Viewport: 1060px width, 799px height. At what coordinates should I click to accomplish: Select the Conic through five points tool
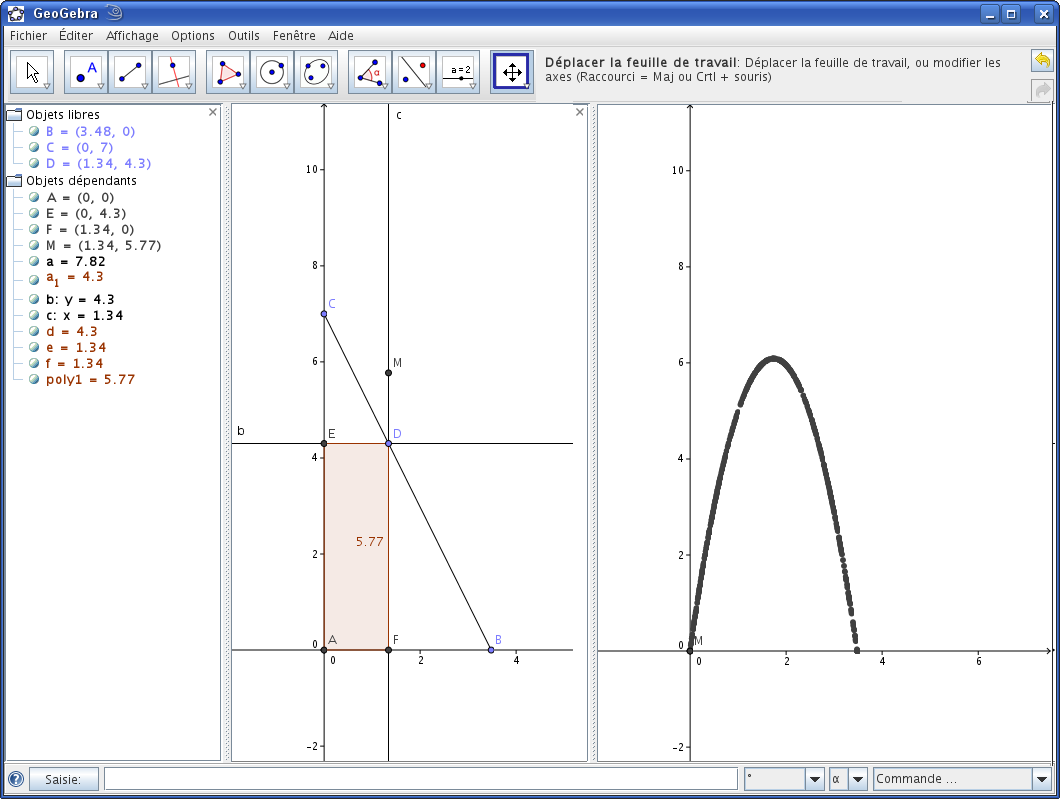316,72
